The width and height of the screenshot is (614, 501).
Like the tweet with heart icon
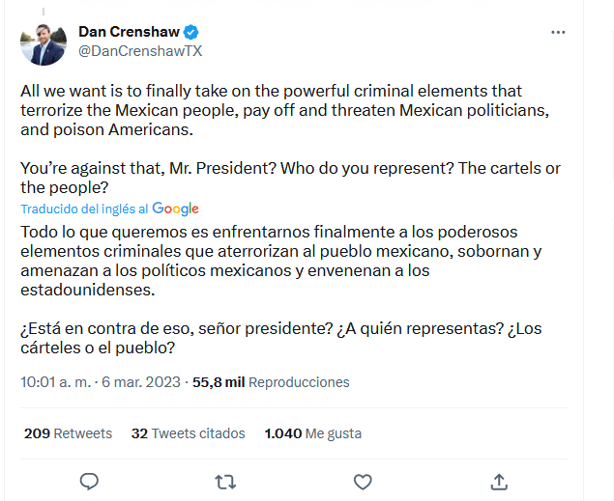[363, 481]
